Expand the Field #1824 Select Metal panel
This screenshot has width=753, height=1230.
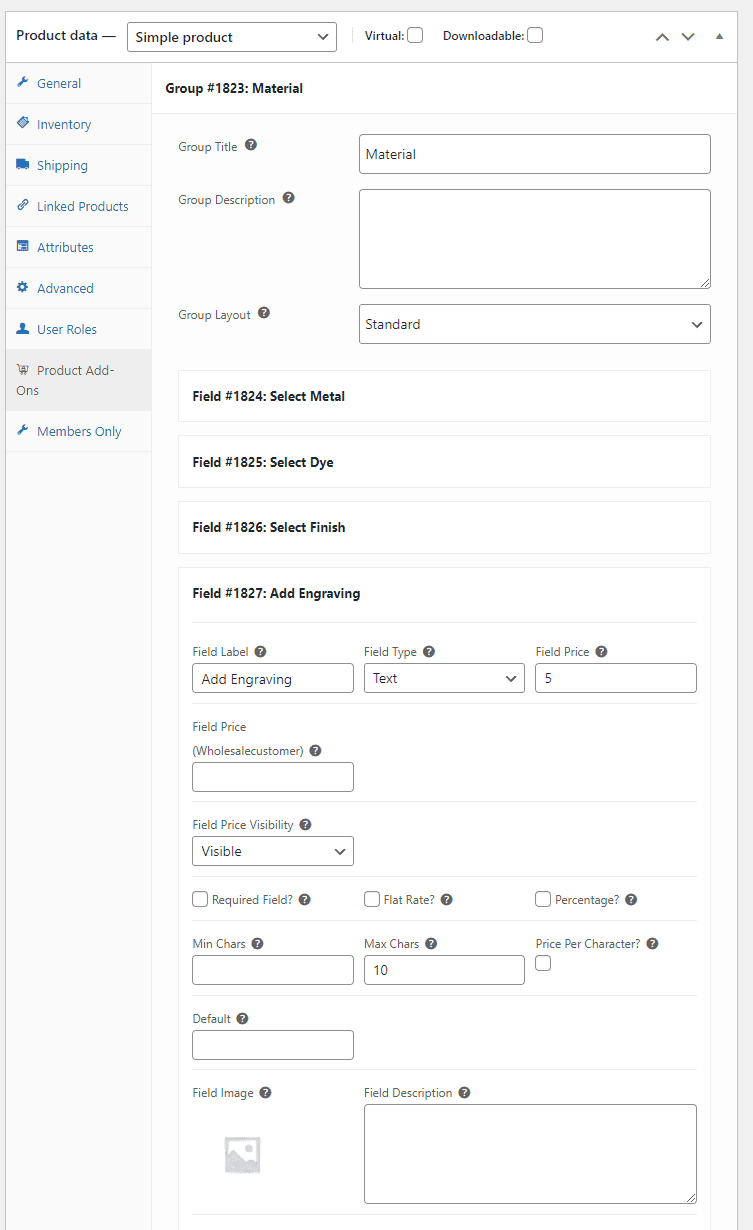point(444,396)
